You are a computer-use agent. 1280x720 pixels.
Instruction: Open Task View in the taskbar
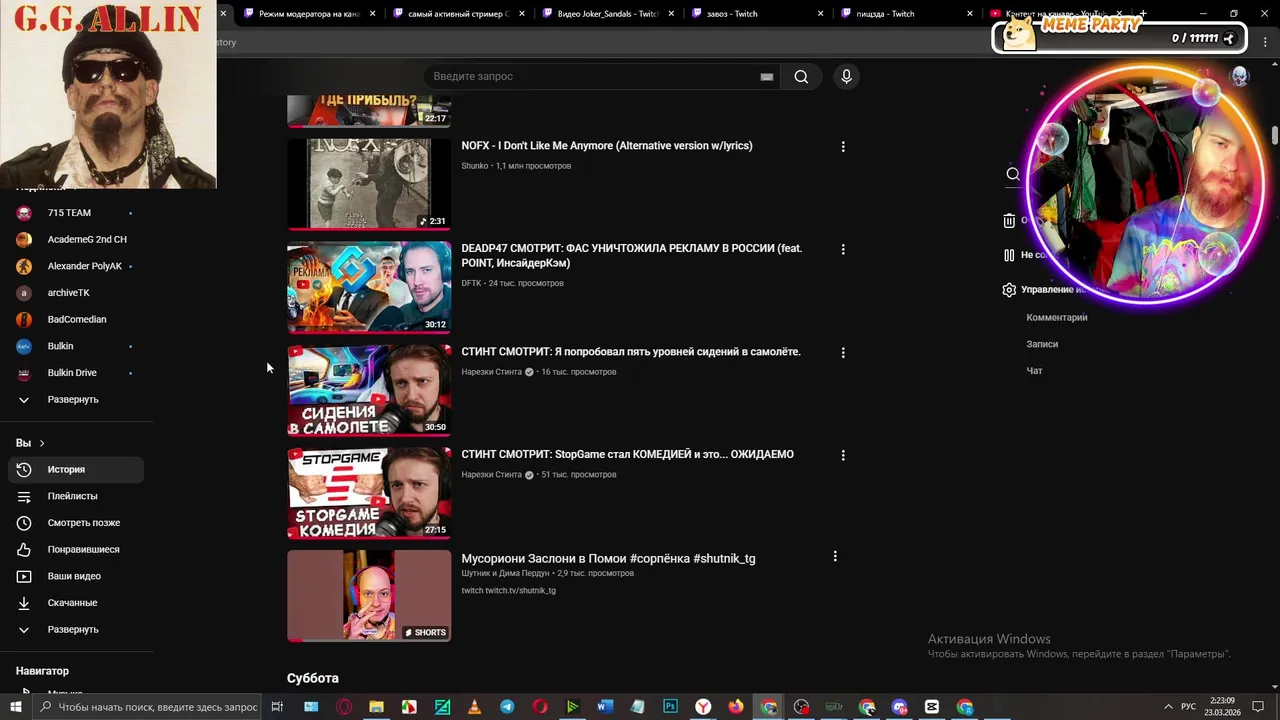(x=277, y=707)
